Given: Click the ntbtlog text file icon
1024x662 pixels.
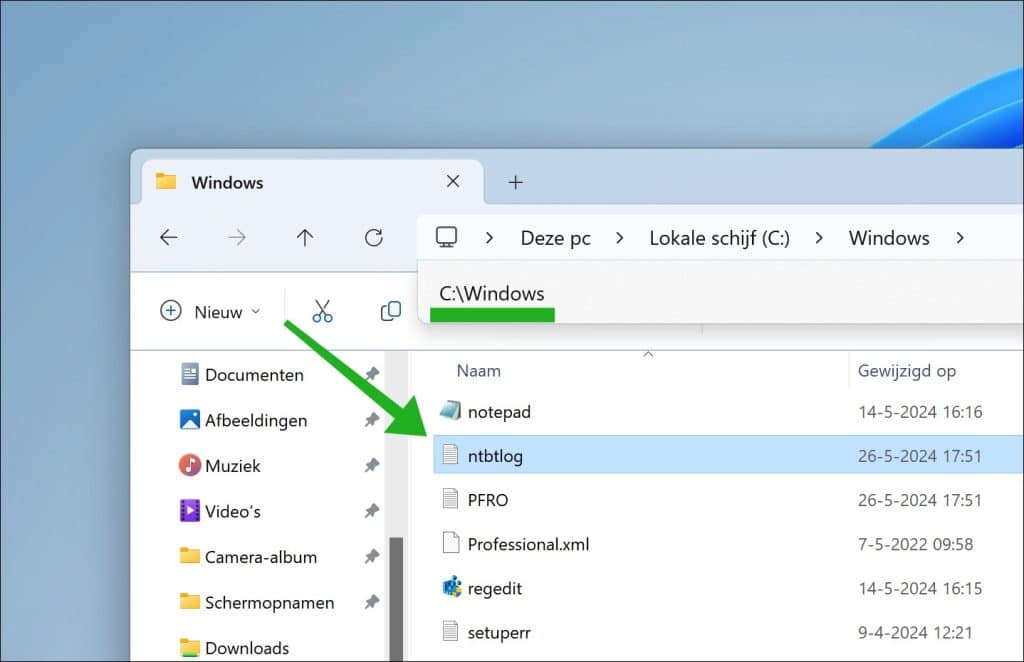Looking at the screenshot, I should 450,454.
